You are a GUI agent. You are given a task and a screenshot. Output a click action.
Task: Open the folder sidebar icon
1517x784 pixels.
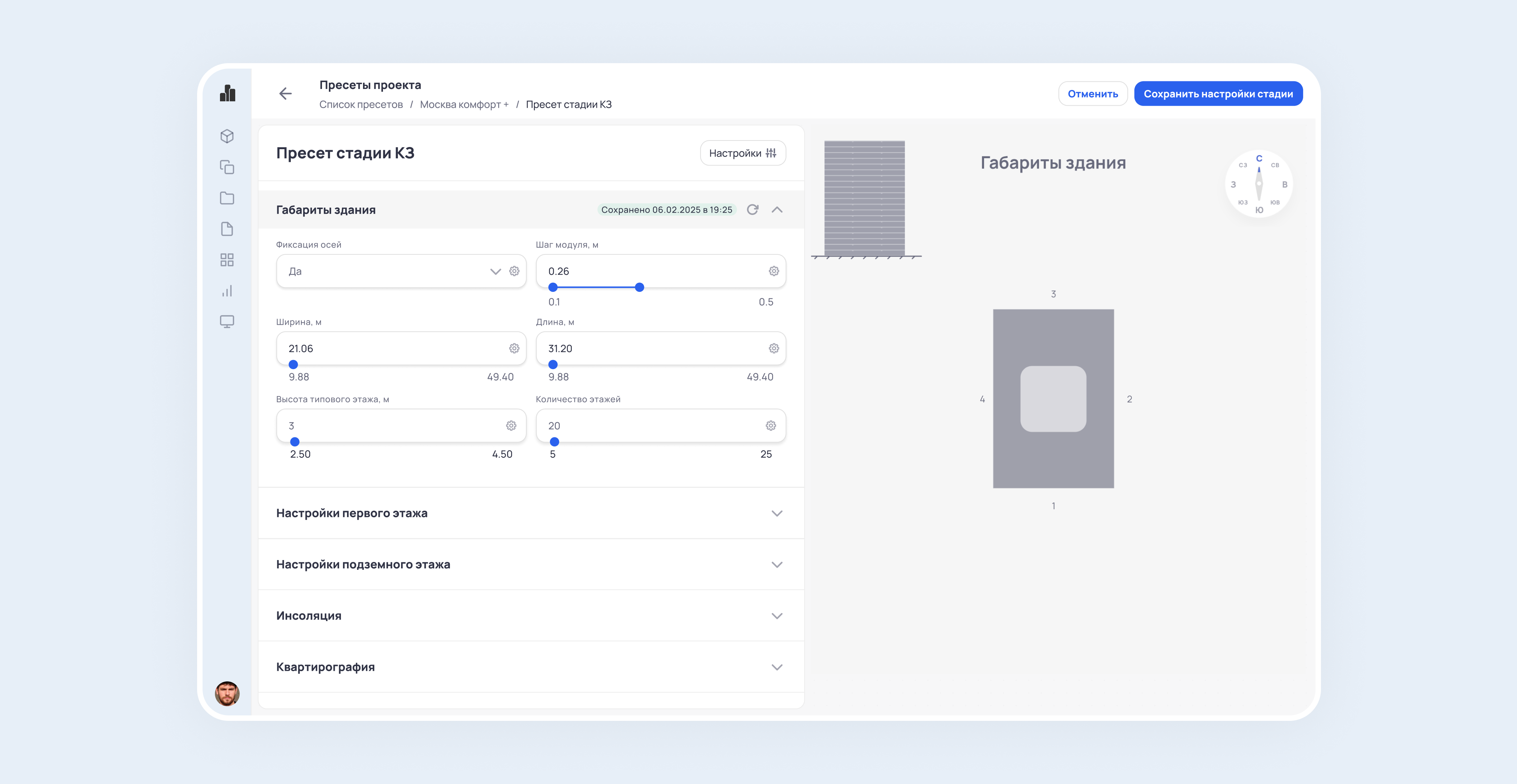point(227,198)
